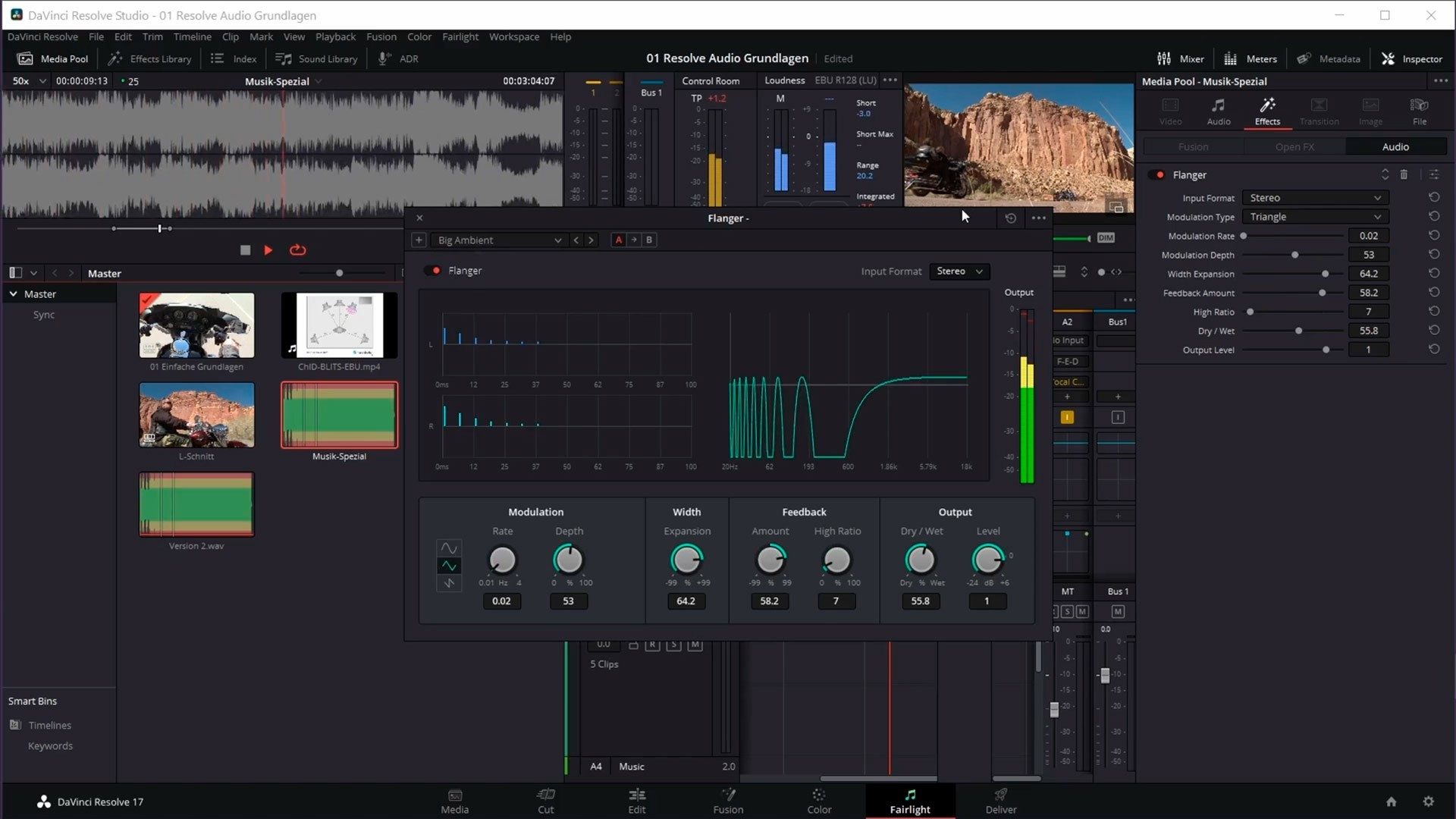Toggle loop playback

(298, 249)
